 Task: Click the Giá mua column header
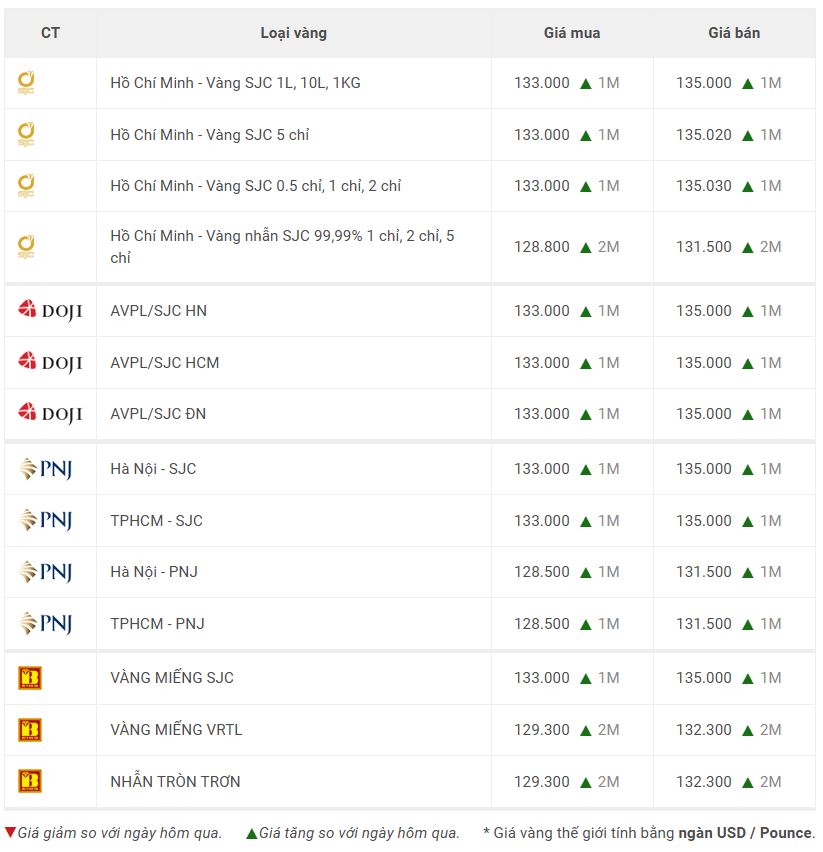[572, 33]
